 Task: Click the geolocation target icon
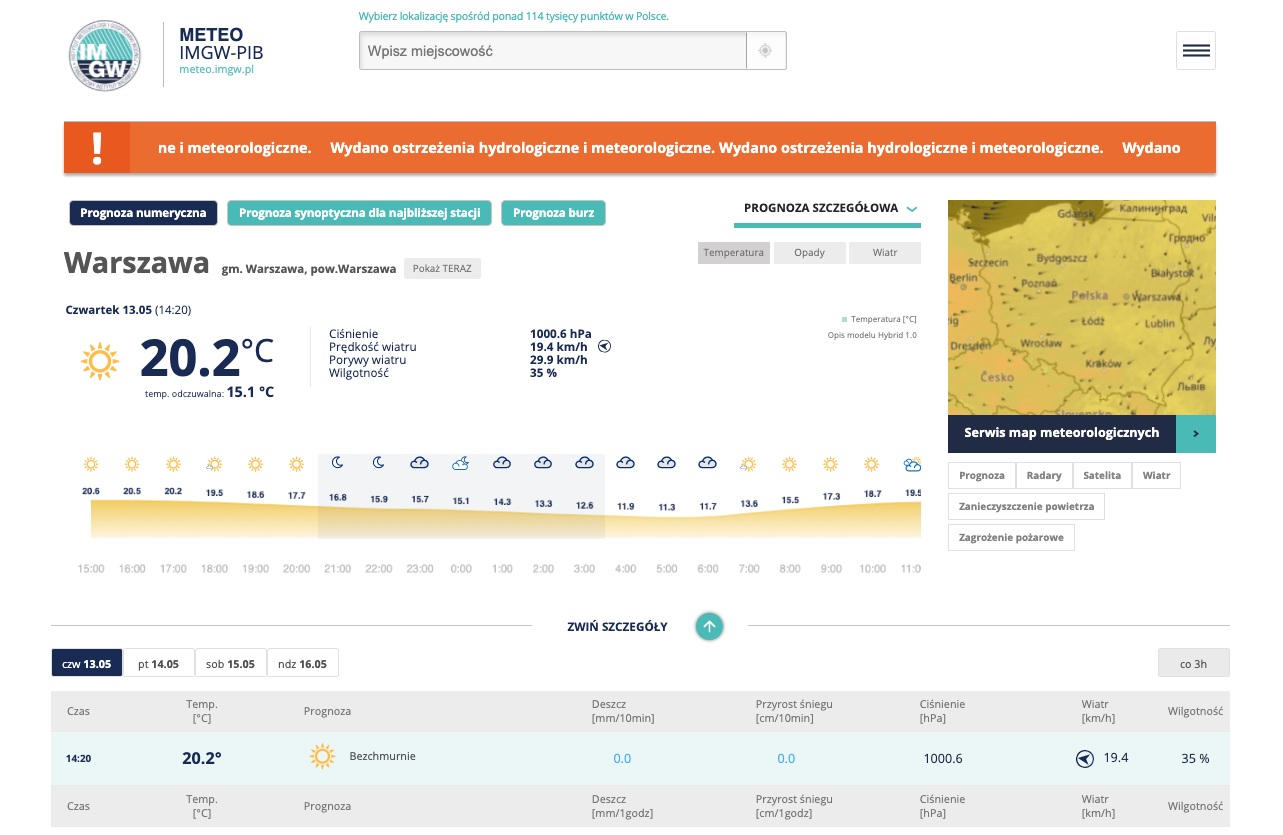pyautogui.click(x=766, y=51)
